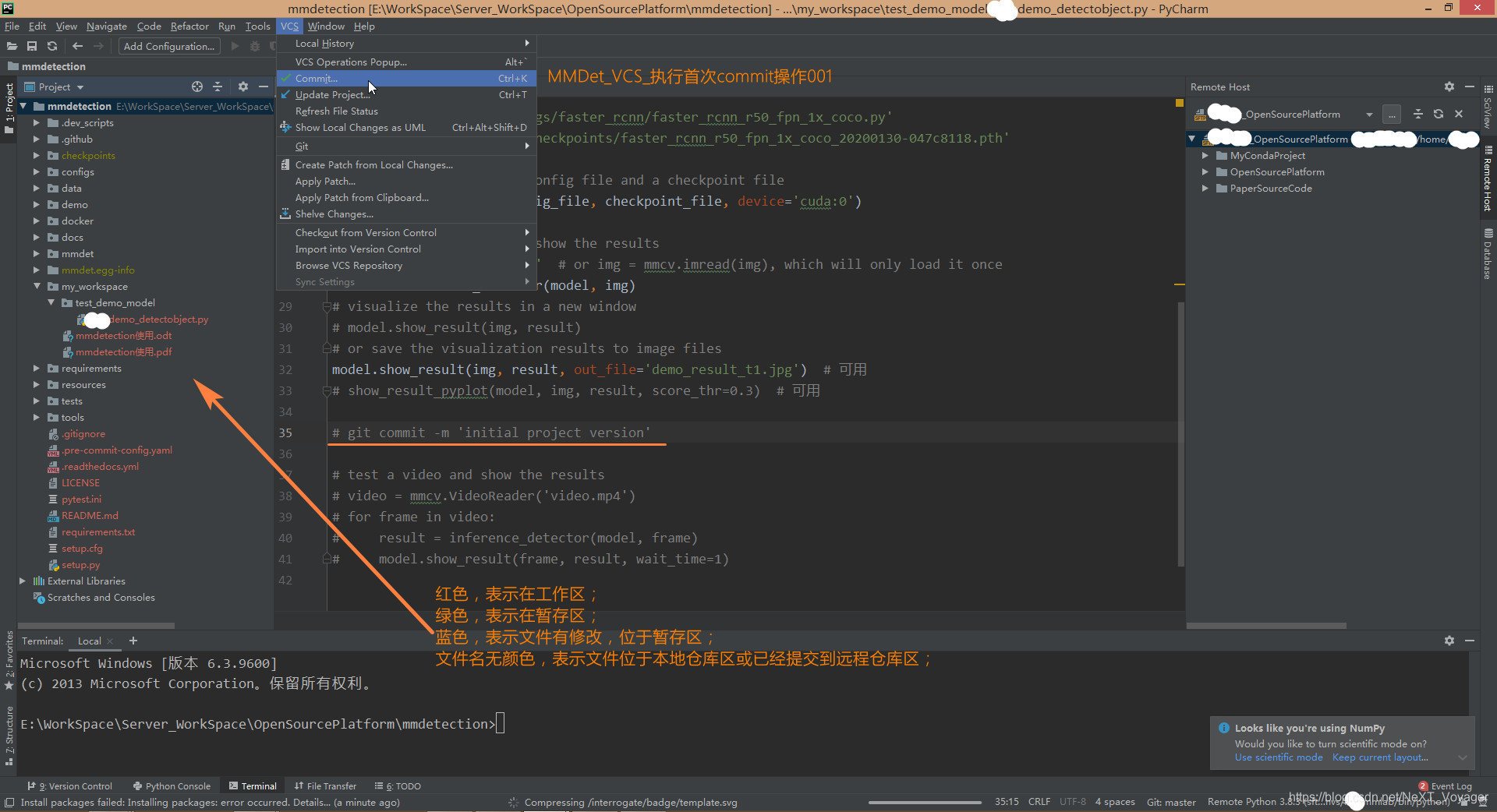Add a new terminal session with plus
Screen dimensions: 1497x812
click(x=133, y=641)
